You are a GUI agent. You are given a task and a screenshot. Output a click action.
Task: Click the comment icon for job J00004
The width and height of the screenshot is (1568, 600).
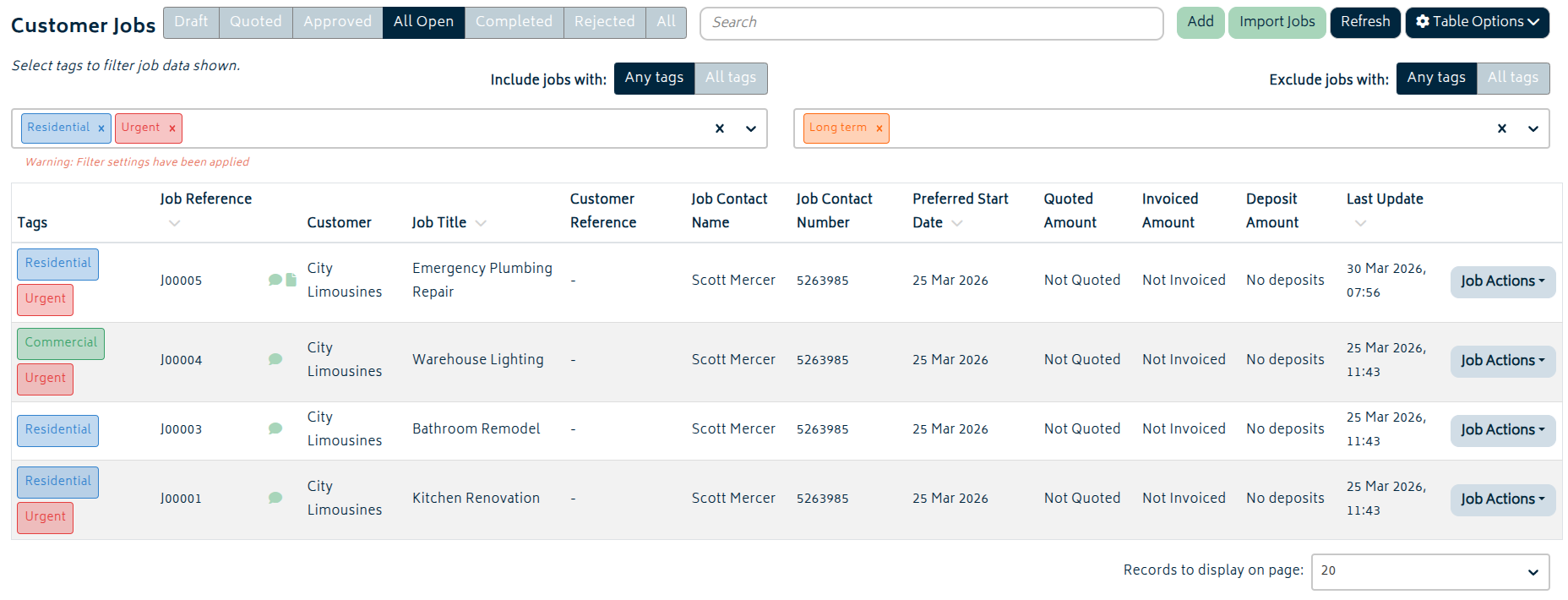pos(275,359)
